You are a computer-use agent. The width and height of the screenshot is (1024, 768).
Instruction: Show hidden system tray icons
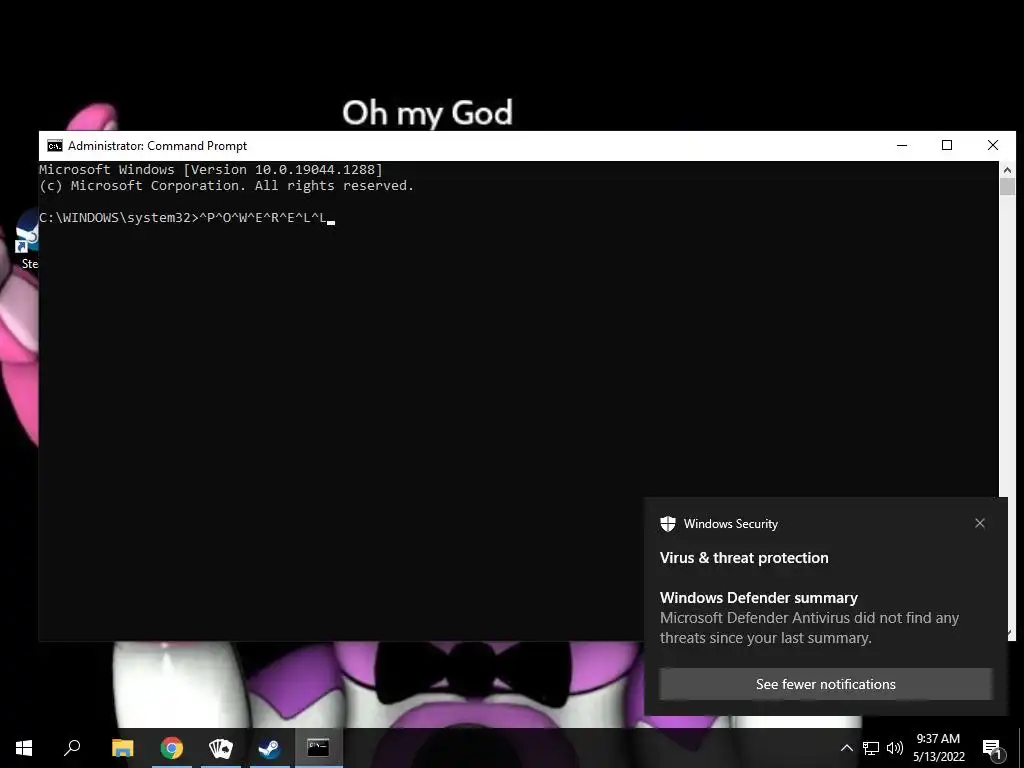click(x=846, y=748)
